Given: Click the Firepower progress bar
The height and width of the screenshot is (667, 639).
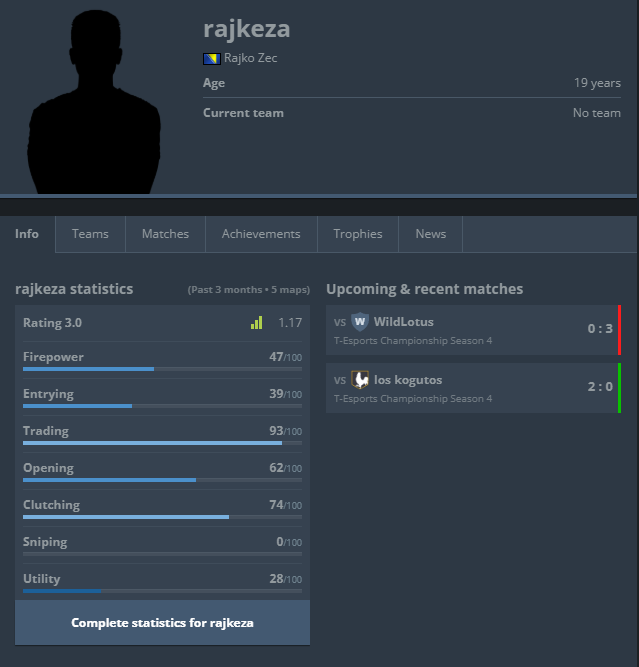Looking at the screenshot, I should coord(163,369).
